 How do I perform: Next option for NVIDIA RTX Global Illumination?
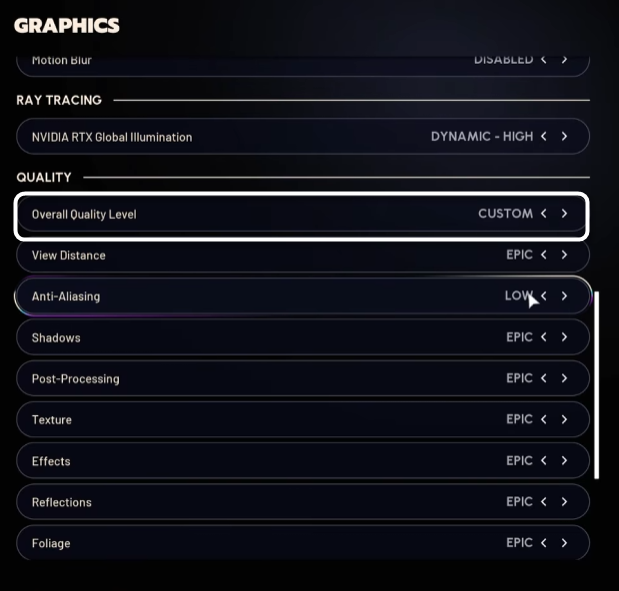pyautogui.click(x=565, y=136)
